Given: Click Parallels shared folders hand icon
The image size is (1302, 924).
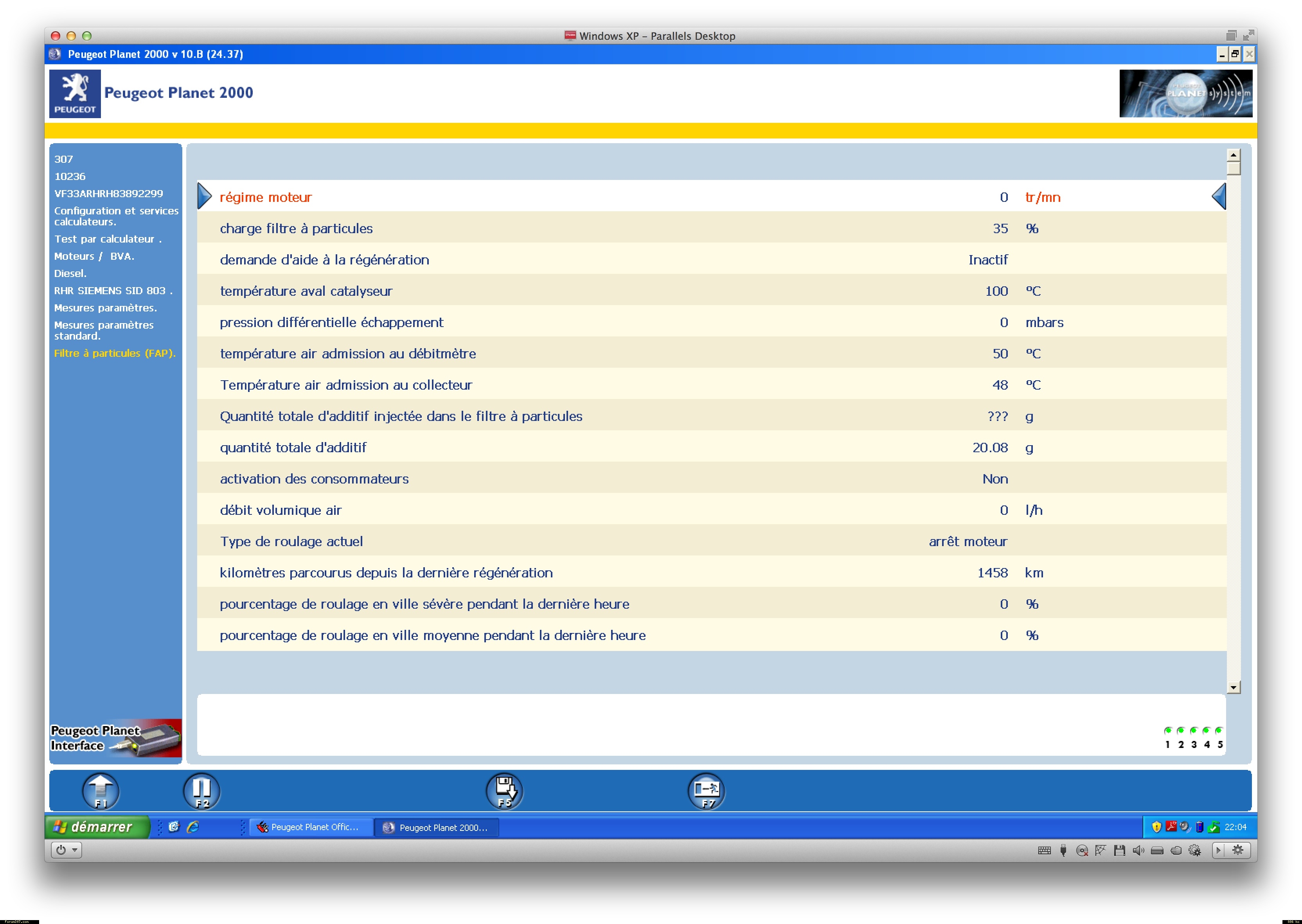Looking at the screenshot, I should point(1176,850).
